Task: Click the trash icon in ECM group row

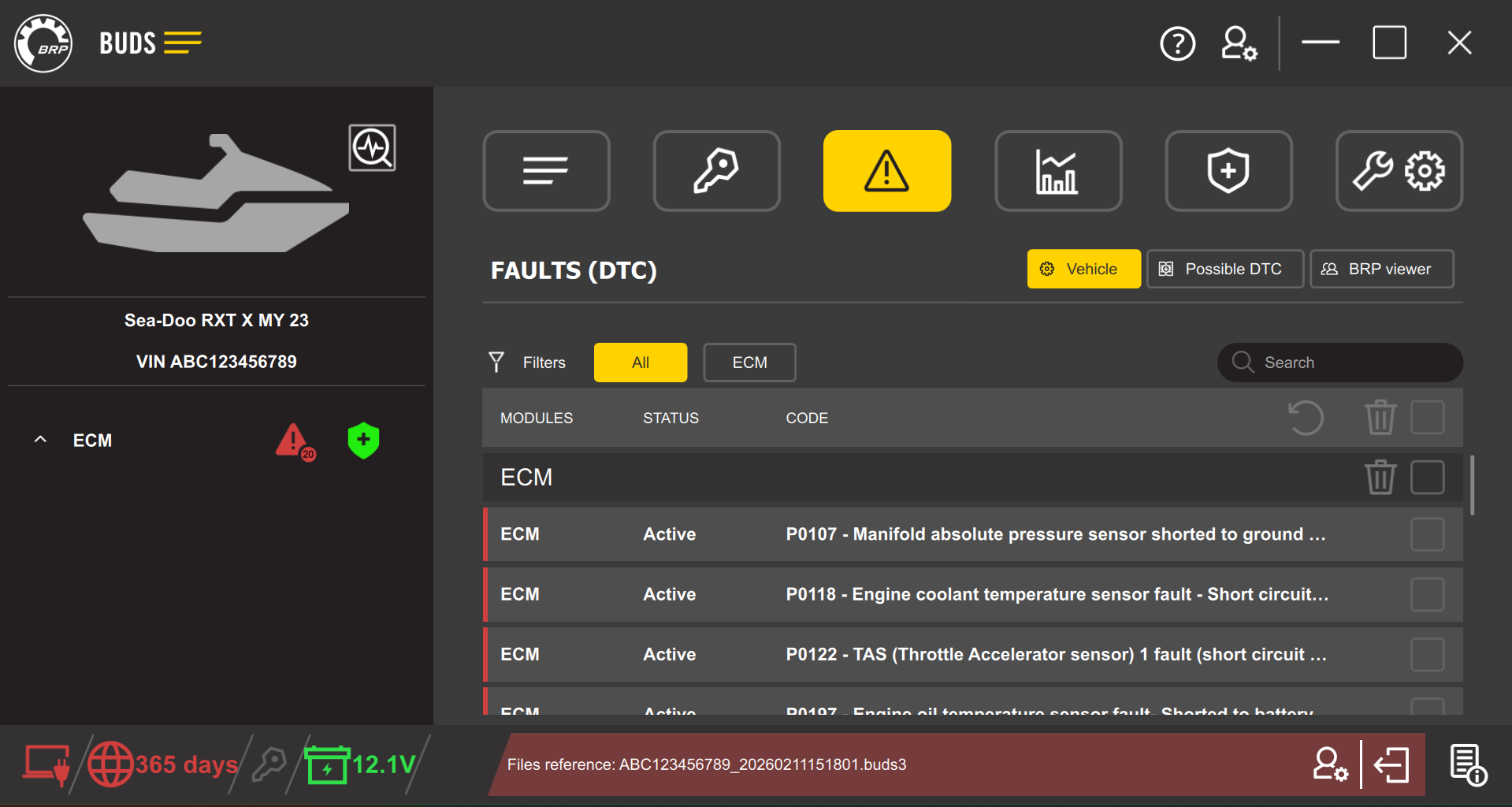Action: coord(1380,478)
